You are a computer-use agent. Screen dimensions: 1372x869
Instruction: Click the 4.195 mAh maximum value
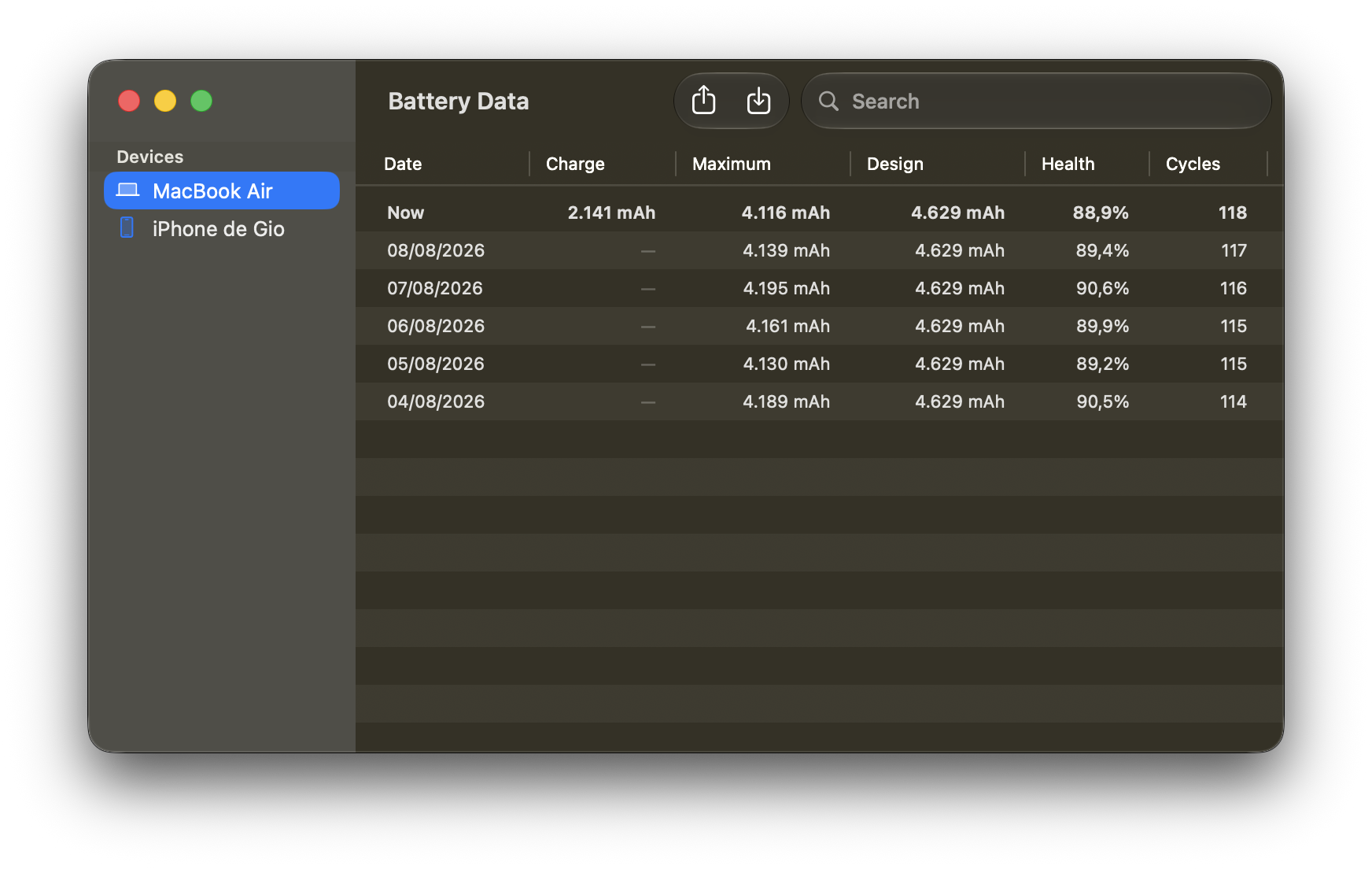tap(786, 288)
